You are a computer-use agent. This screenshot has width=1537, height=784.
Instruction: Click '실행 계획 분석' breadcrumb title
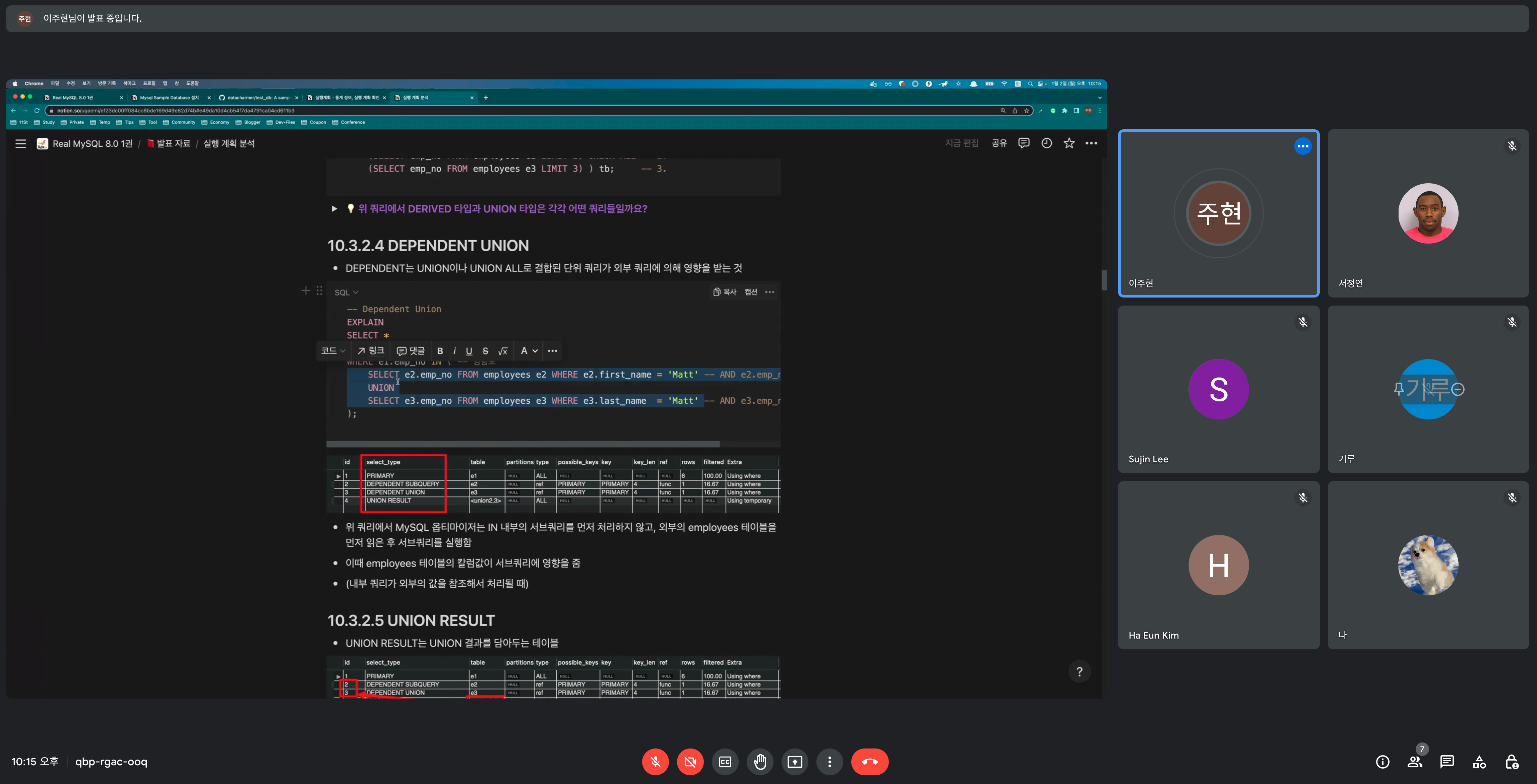click(229, 143)
